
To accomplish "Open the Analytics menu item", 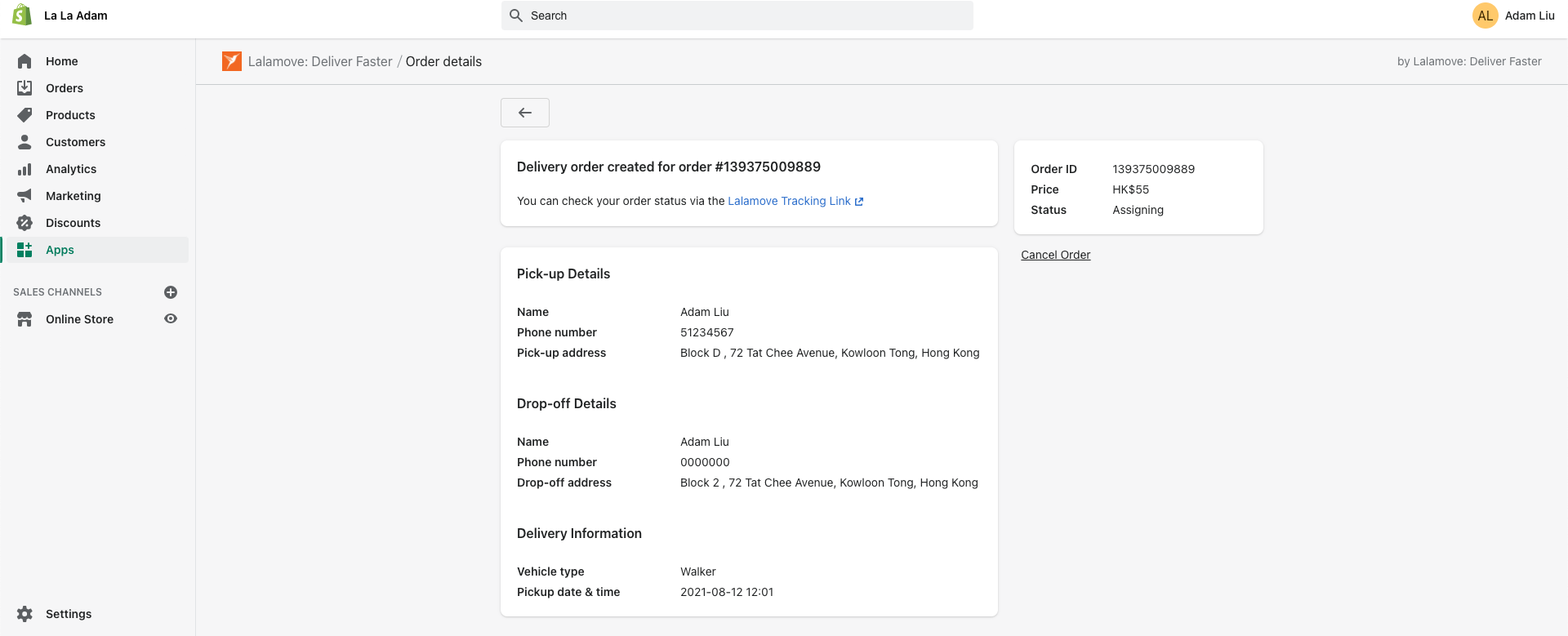I will (95, 169).
